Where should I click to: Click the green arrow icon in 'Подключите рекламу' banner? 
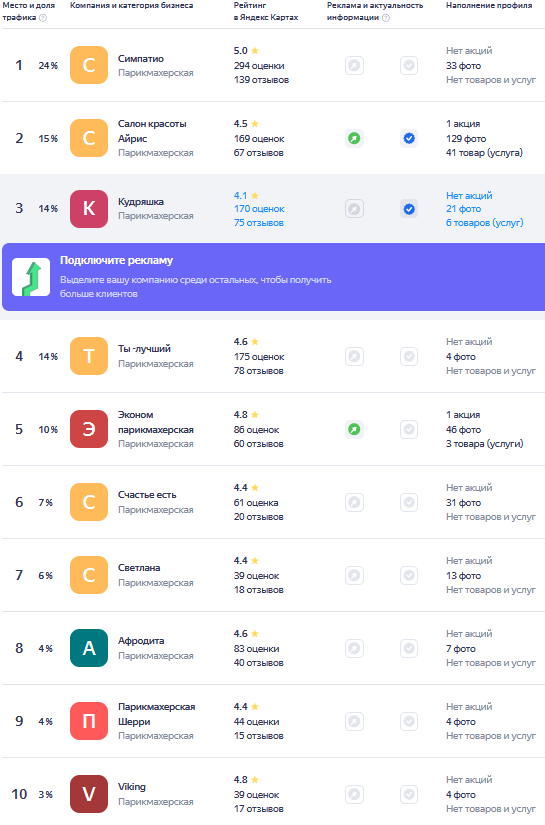coord(31,277)
